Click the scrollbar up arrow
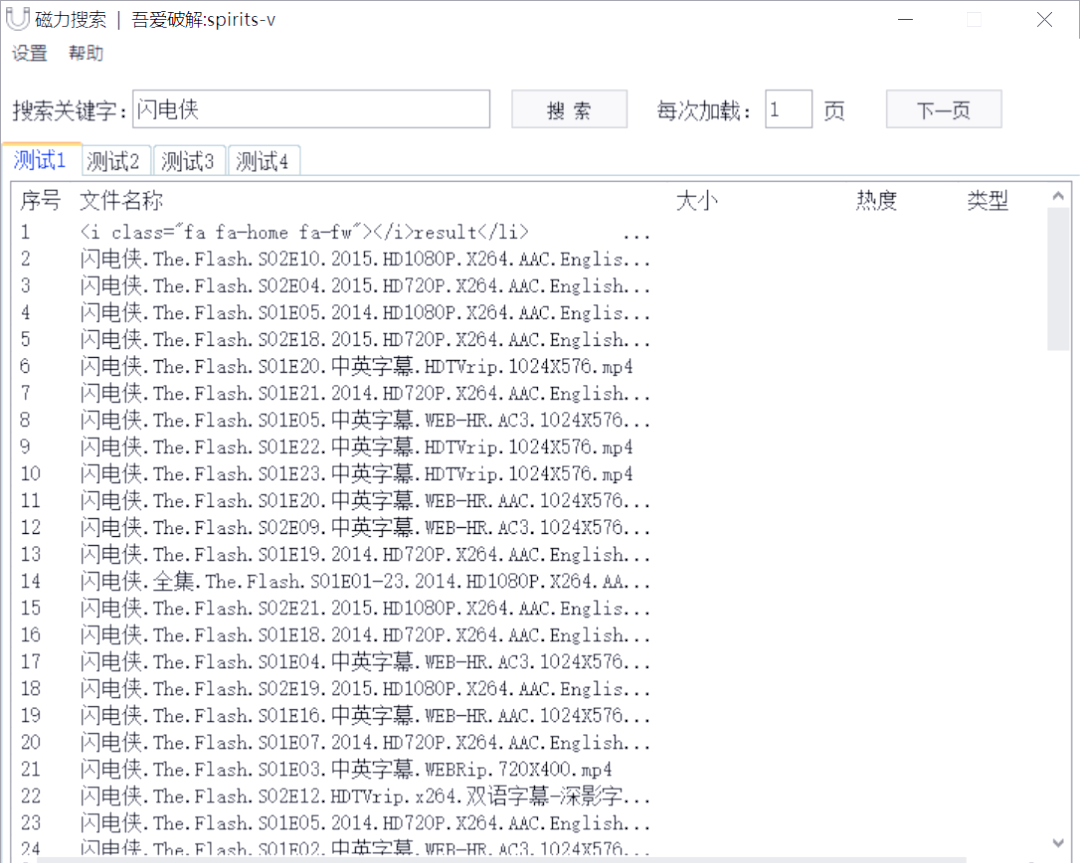 coord(1059,195)
